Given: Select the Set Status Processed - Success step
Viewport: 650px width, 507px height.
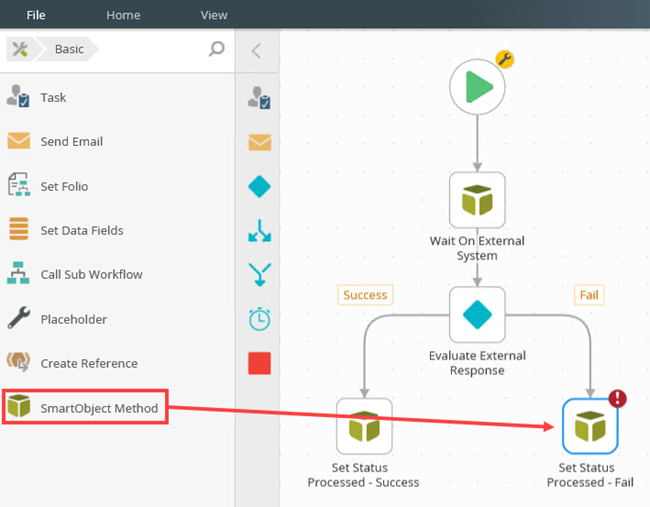Looking at the screenshot, I should 364,426.
